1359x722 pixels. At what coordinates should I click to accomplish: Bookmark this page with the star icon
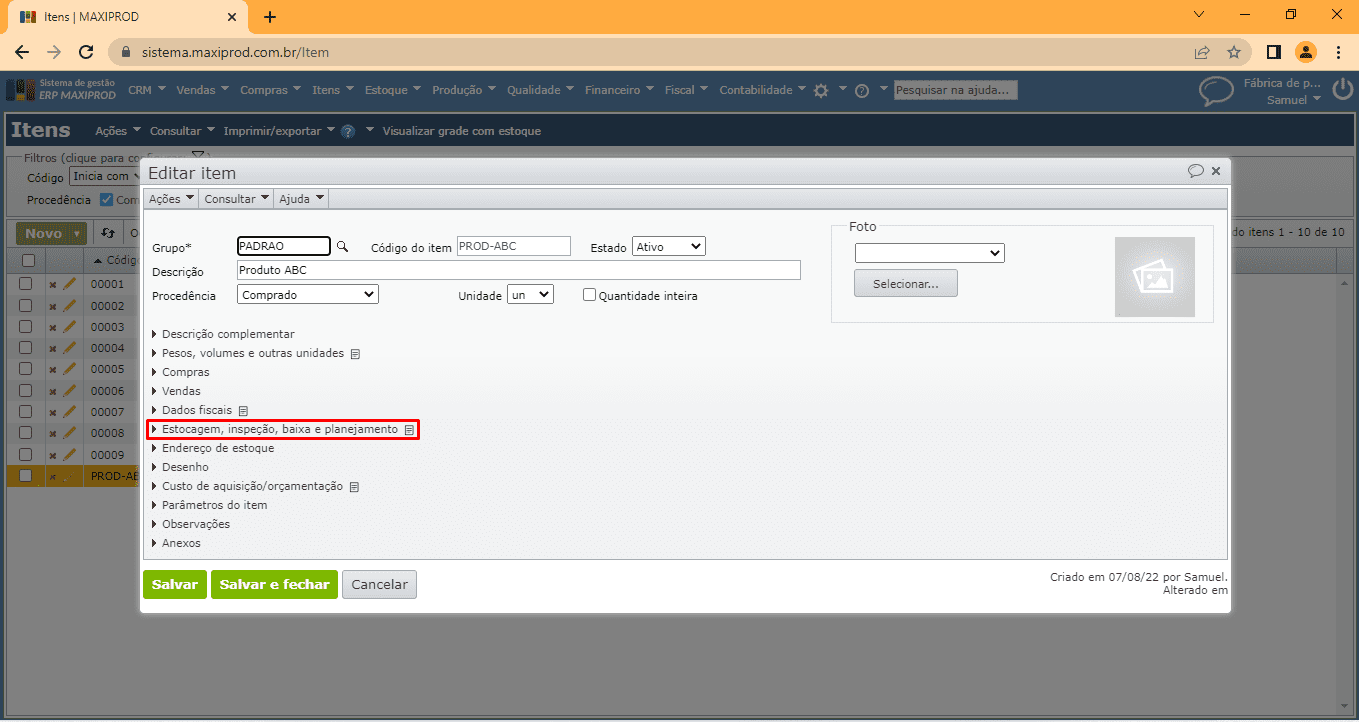[1234, 52]
